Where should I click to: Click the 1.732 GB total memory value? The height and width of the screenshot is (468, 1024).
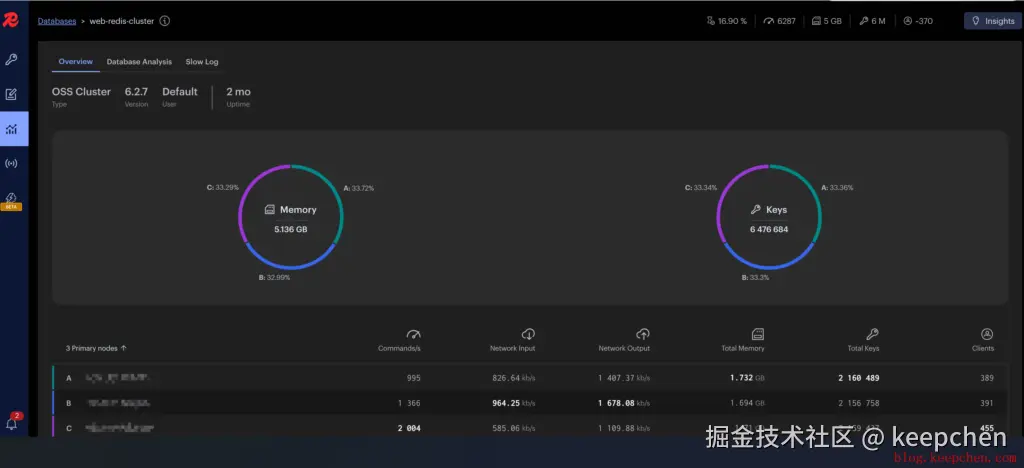(747, 378)
